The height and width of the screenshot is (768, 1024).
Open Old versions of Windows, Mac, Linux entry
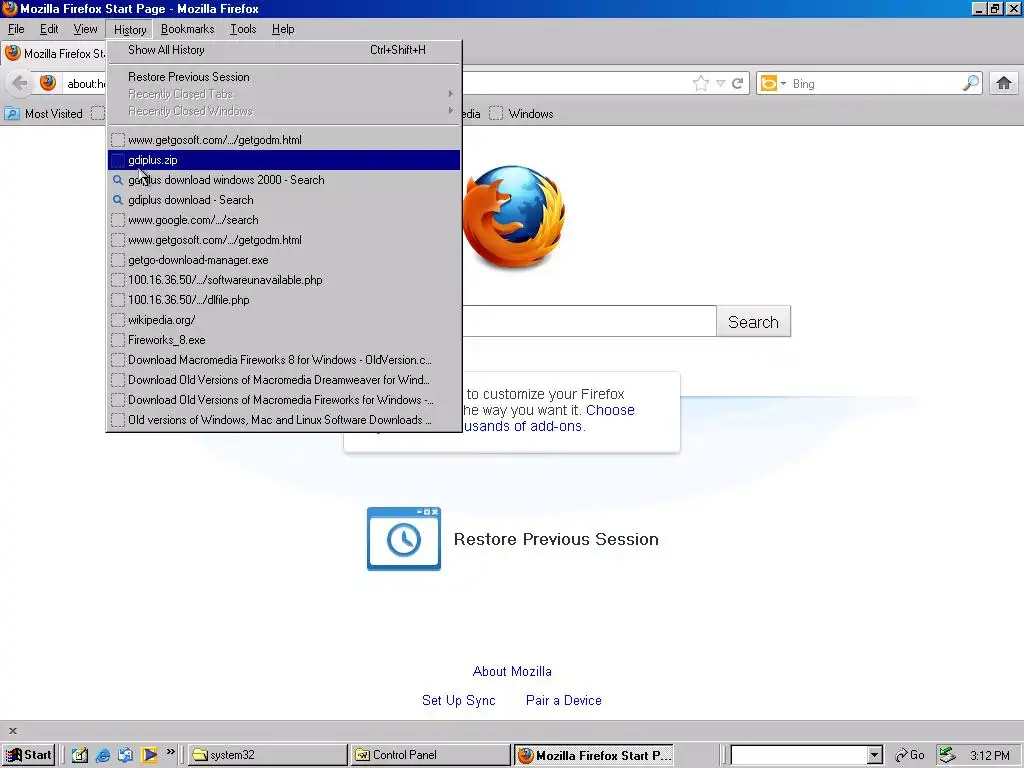point(284,420)
